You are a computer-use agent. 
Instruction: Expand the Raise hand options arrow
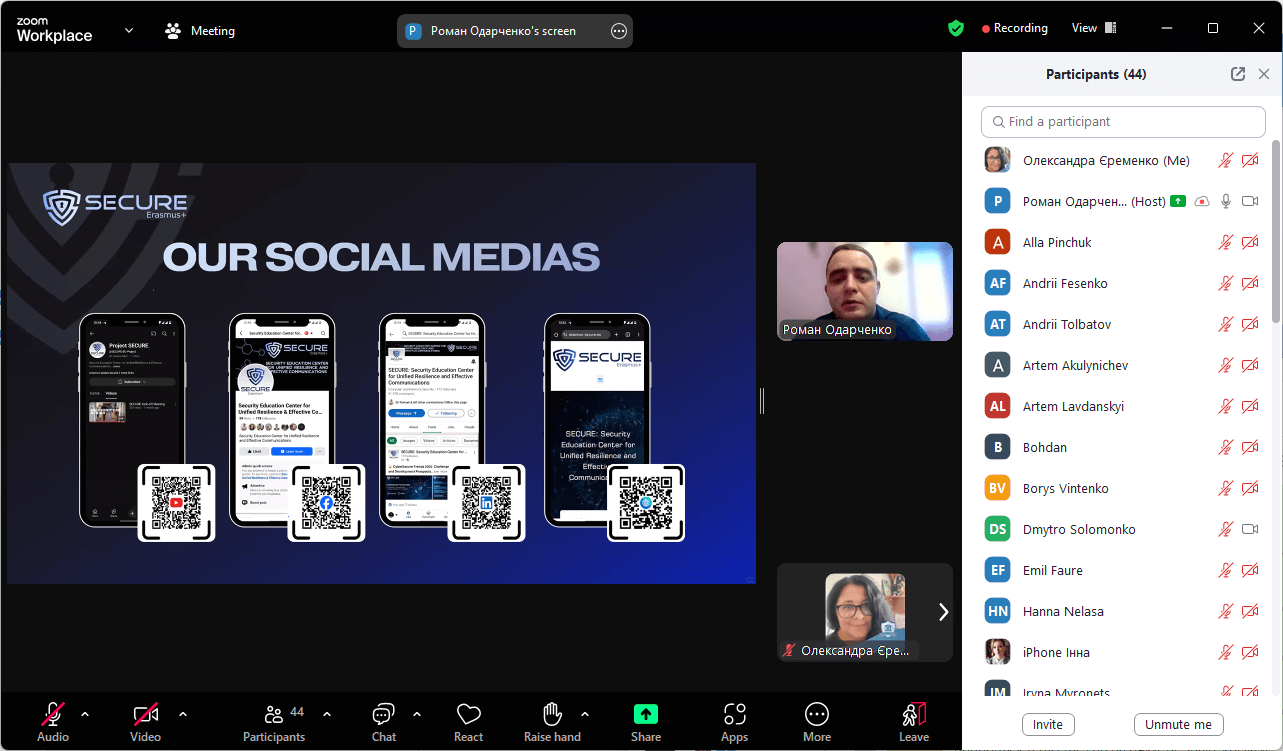585,714
